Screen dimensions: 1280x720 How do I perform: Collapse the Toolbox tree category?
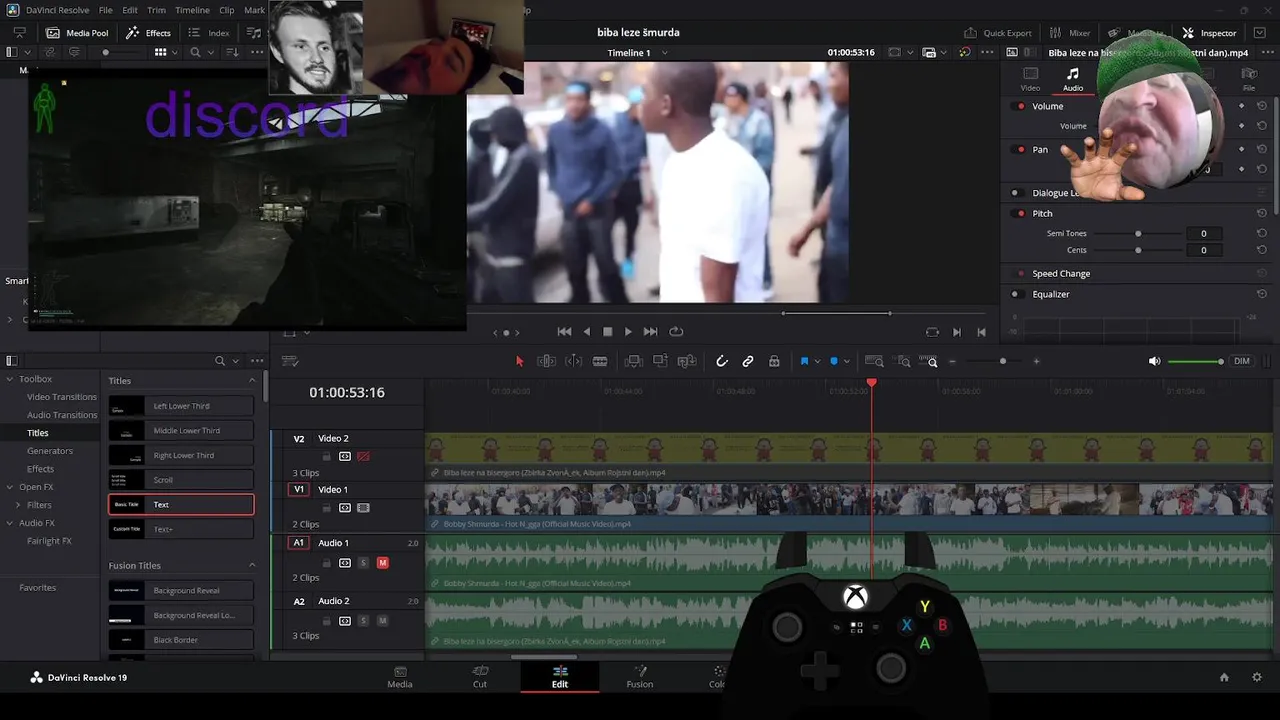click(10, 379)
